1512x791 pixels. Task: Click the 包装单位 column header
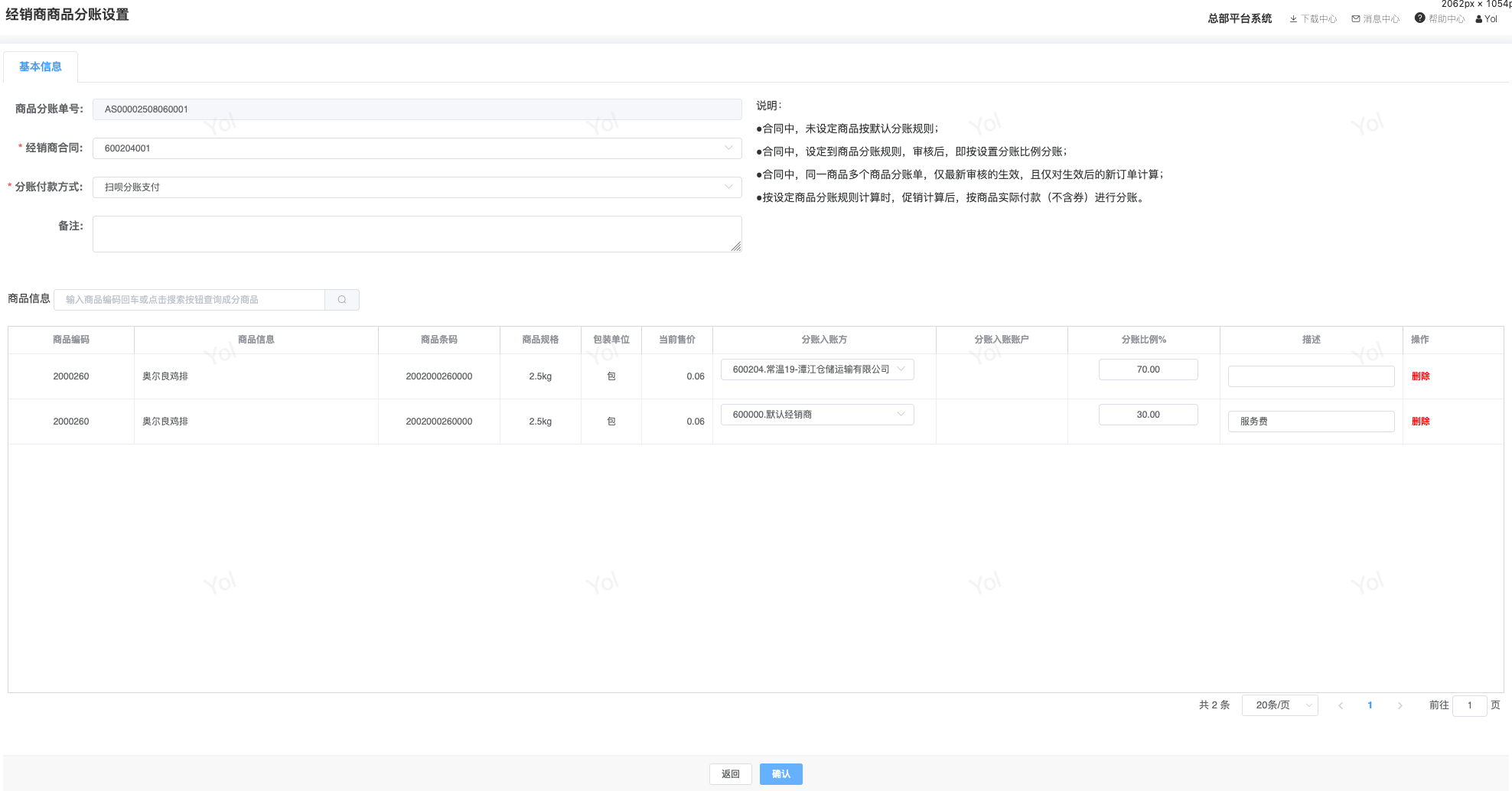click(611, 340)
